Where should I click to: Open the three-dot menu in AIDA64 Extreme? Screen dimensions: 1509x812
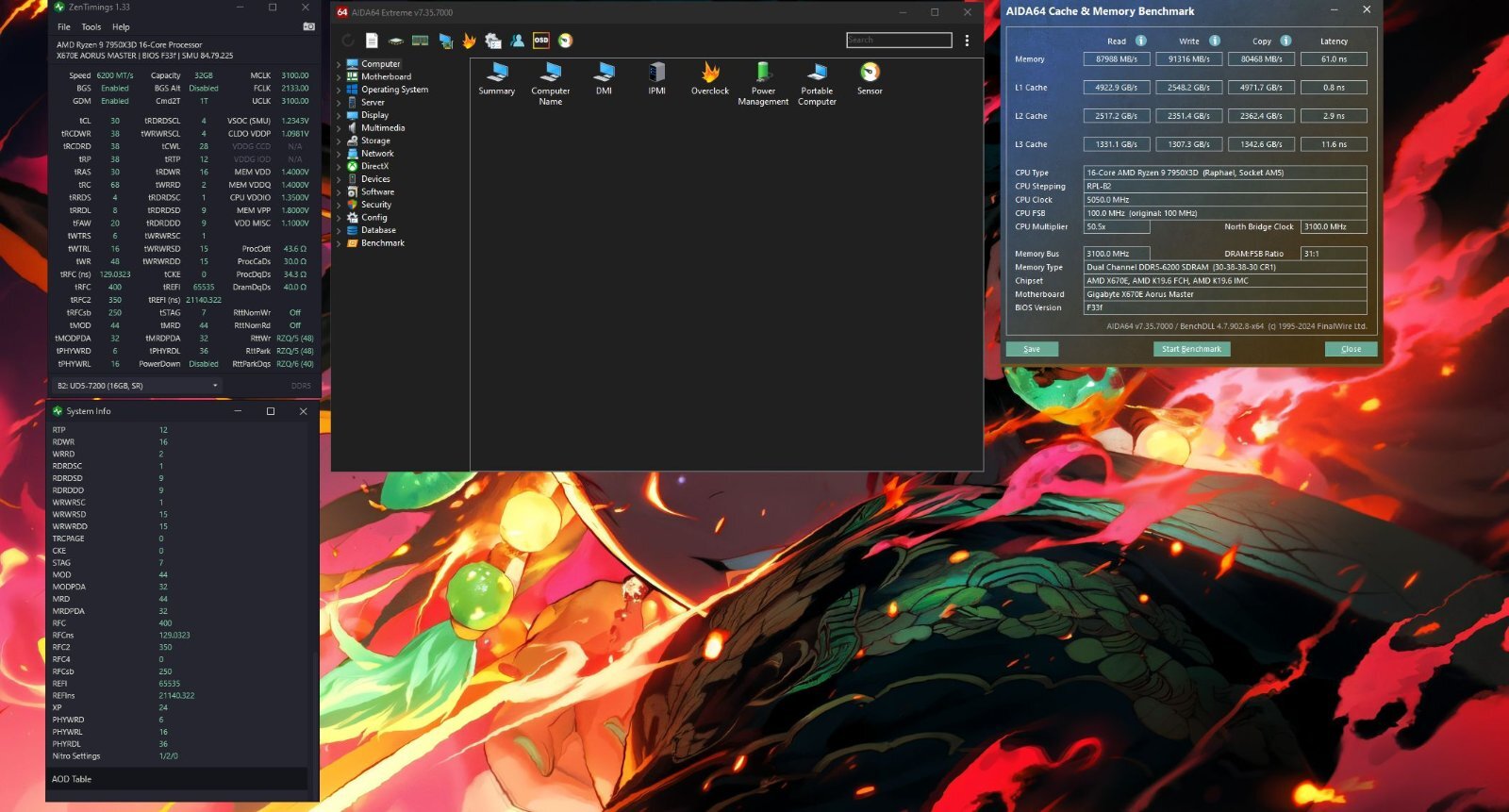coord(967,41)
